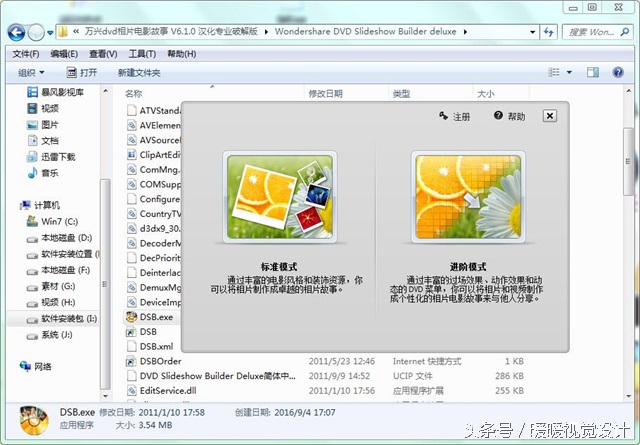
Task: Click the change view icon
Action: coord(553,72)
